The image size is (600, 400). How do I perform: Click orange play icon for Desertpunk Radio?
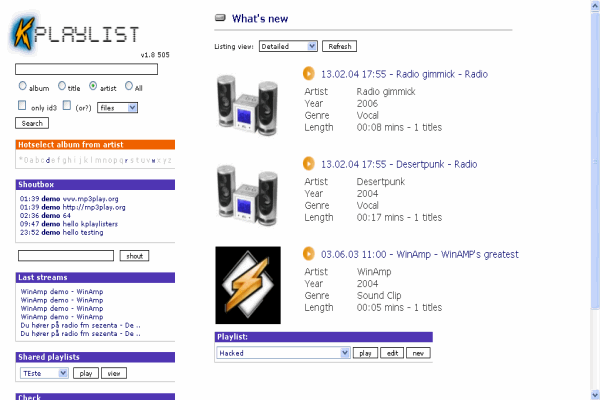(x=309, y=164)
